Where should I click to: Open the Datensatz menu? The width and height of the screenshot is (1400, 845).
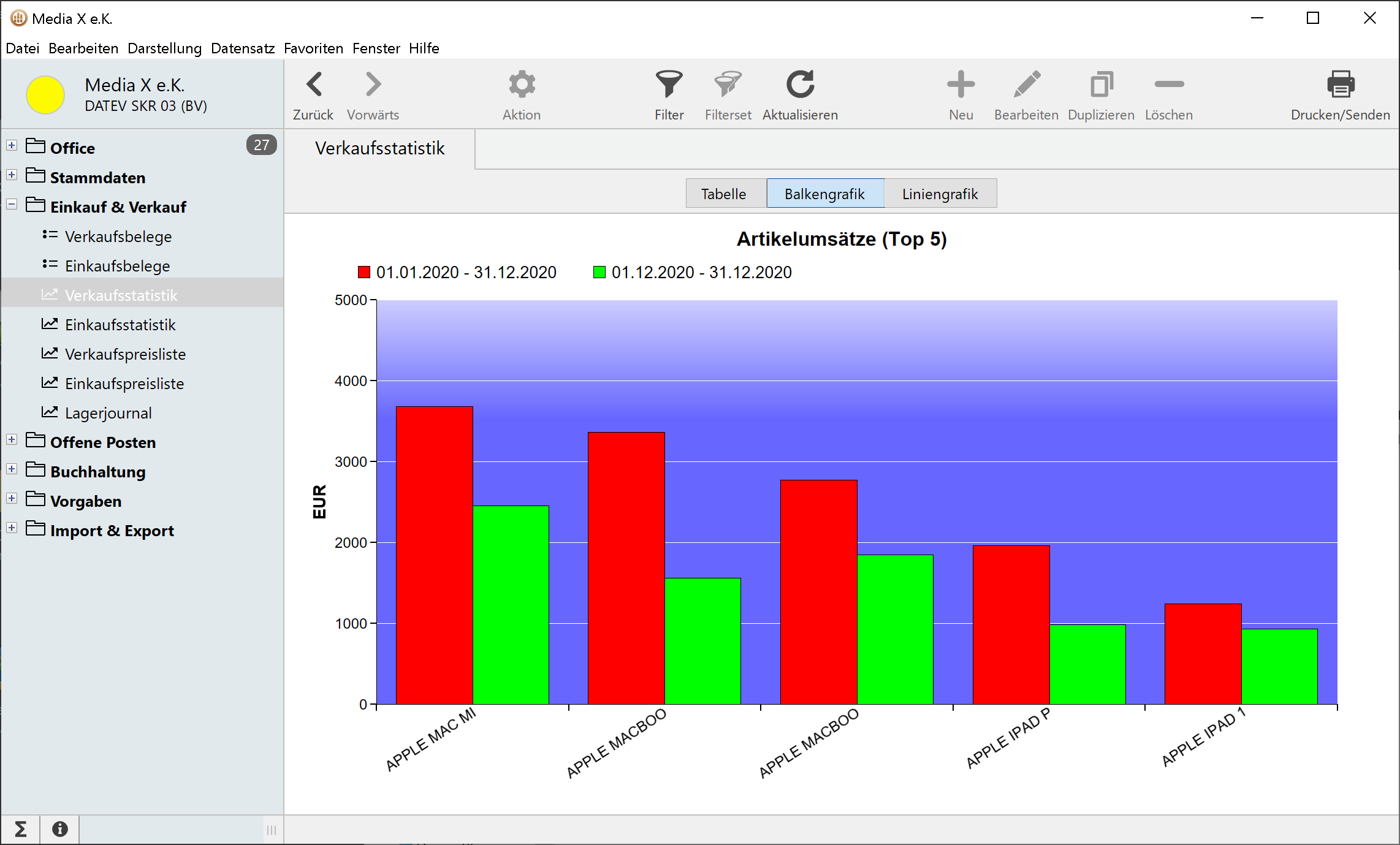pyautogui.click(x=243, y=48)
